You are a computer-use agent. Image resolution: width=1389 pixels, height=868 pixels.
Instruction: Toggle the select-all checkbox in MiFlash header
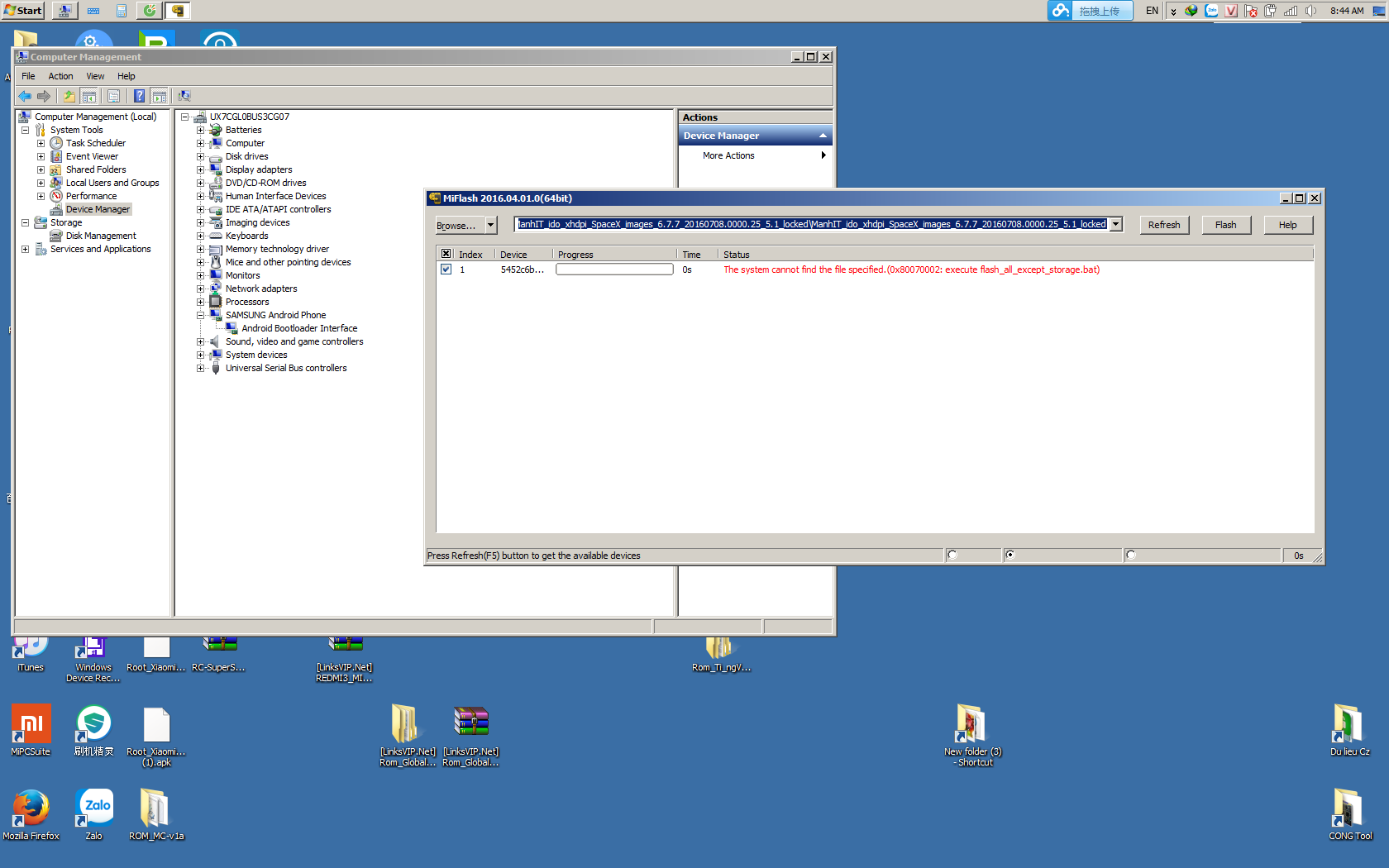[446, 254]
